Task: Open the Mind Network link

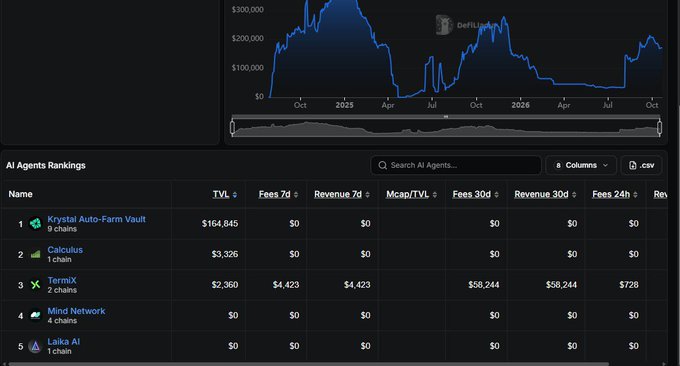Action: tap(76, 311)
